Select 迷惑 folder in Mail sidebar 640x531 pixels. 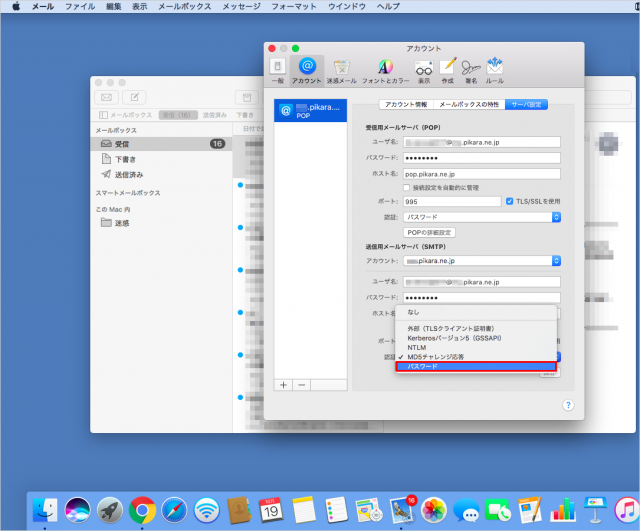161,223
